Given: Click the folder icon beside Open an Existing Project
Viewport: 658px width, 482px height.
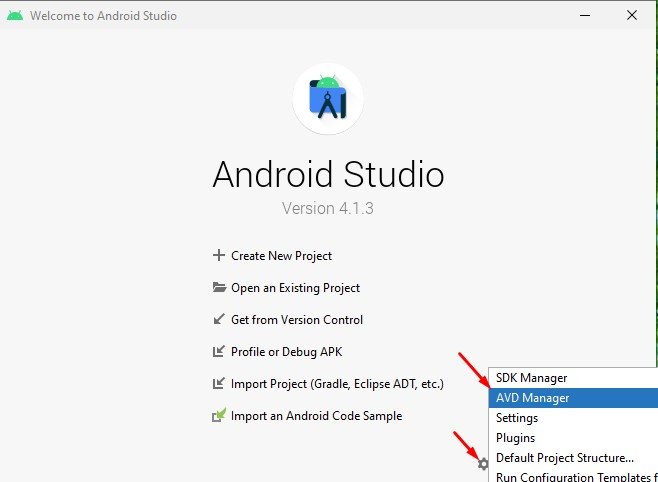Looking at the screenshot, I should point(219,287).
